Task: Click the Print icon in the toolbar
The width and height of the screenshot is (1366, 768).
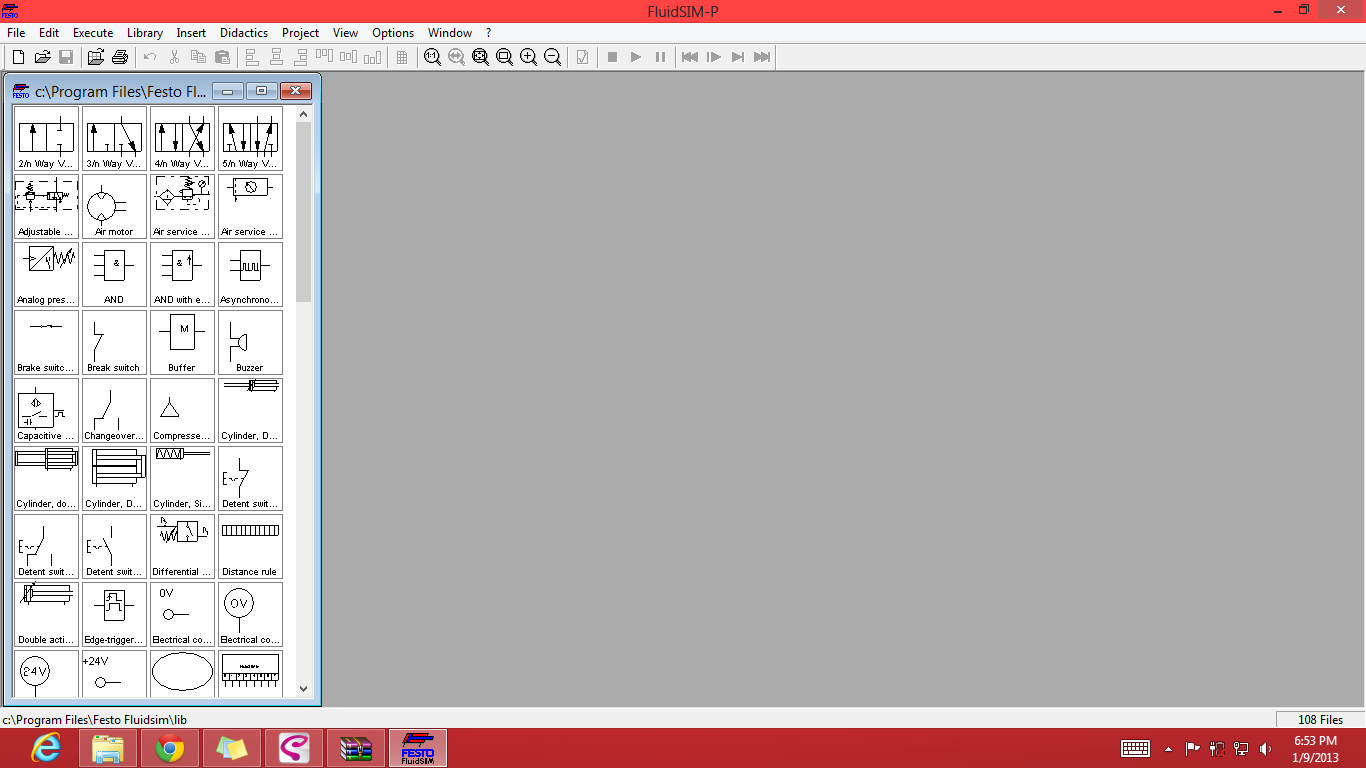Action: (x=120, y=57)
